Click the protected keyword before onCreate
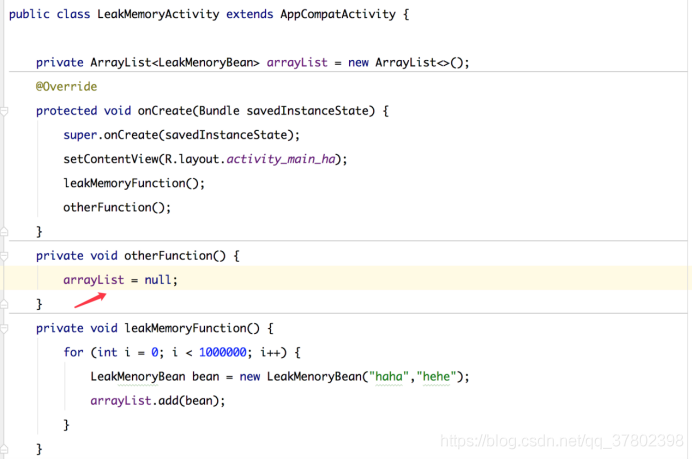This screenshot has height=459, width=693. [66, 111]
